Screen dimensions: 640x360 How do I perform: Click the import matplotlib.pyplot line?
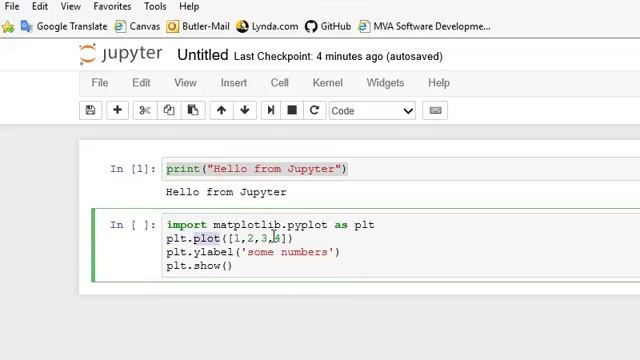pyautogui.click(x=270, y=225)
